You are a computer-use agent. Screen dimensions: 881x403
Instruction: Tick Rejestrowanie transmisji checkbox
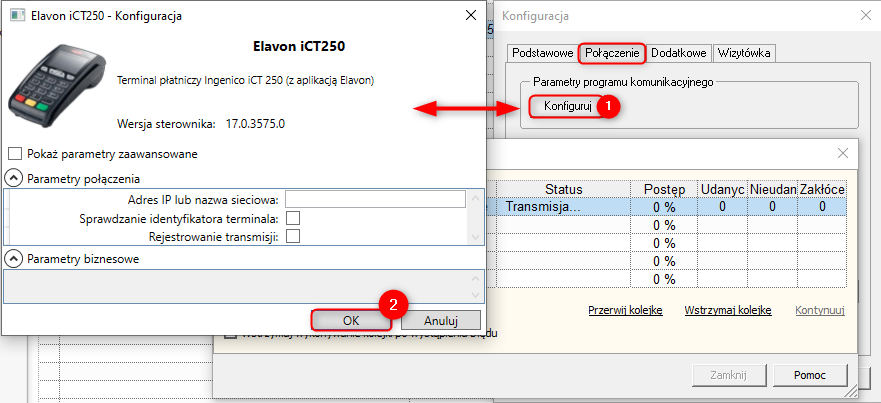[x=293, y=237]
